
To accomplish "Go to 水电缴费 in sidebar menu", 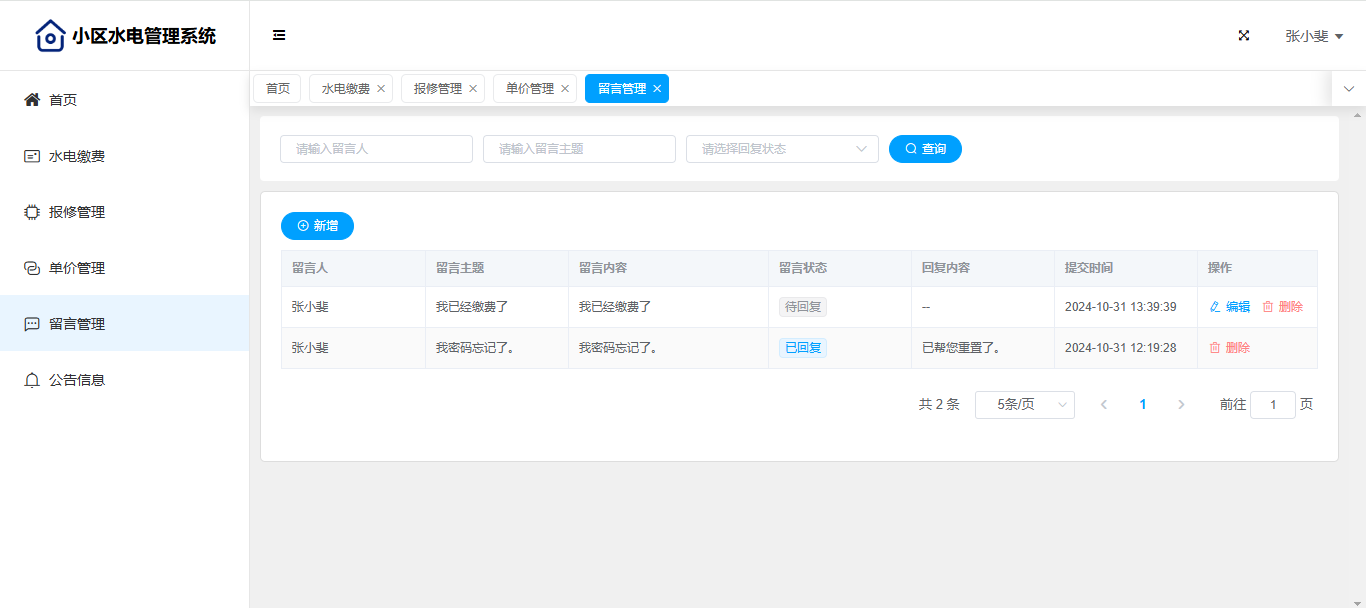I will tap(77, 156).
